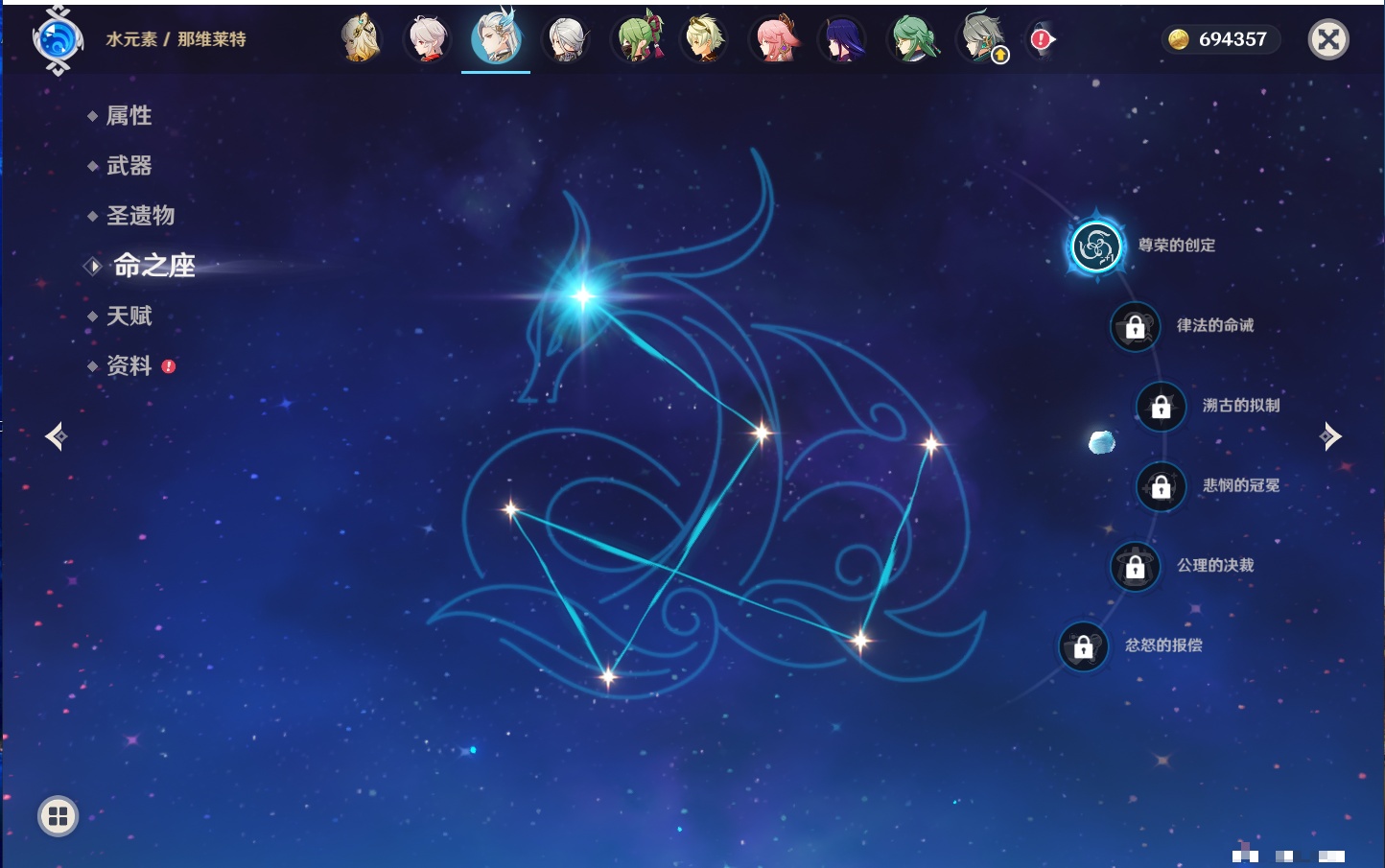Switch to the 天赋 talents tab

(129, 316)
